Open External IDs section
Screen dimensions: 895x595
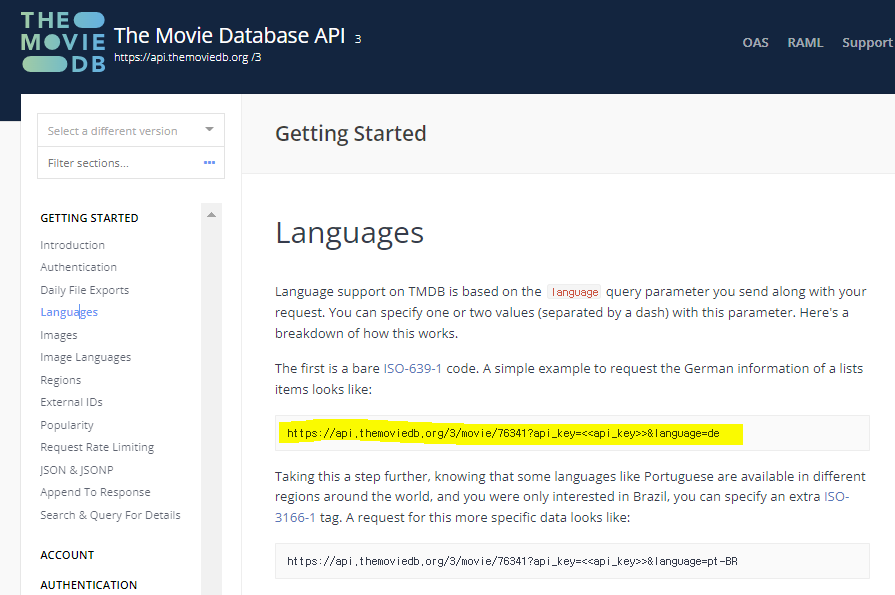[71, 402]
